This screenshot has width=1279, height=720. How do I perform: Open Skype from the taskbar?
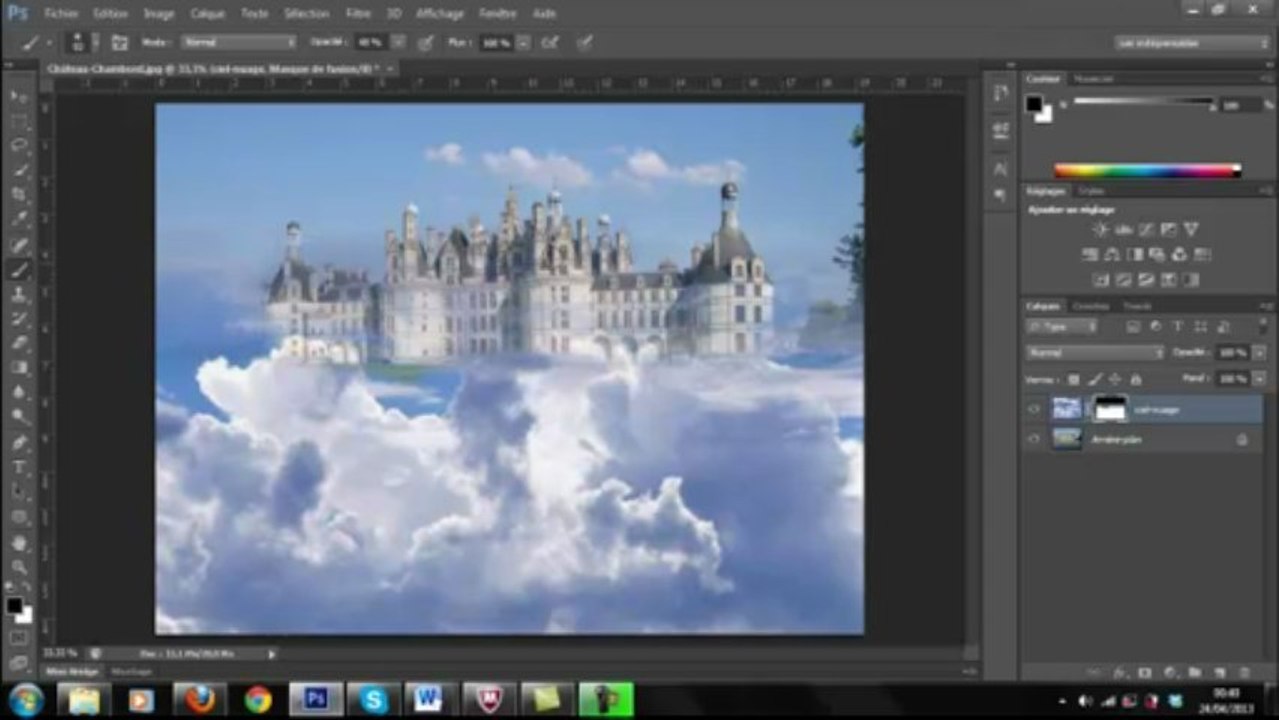pos(374,699)
